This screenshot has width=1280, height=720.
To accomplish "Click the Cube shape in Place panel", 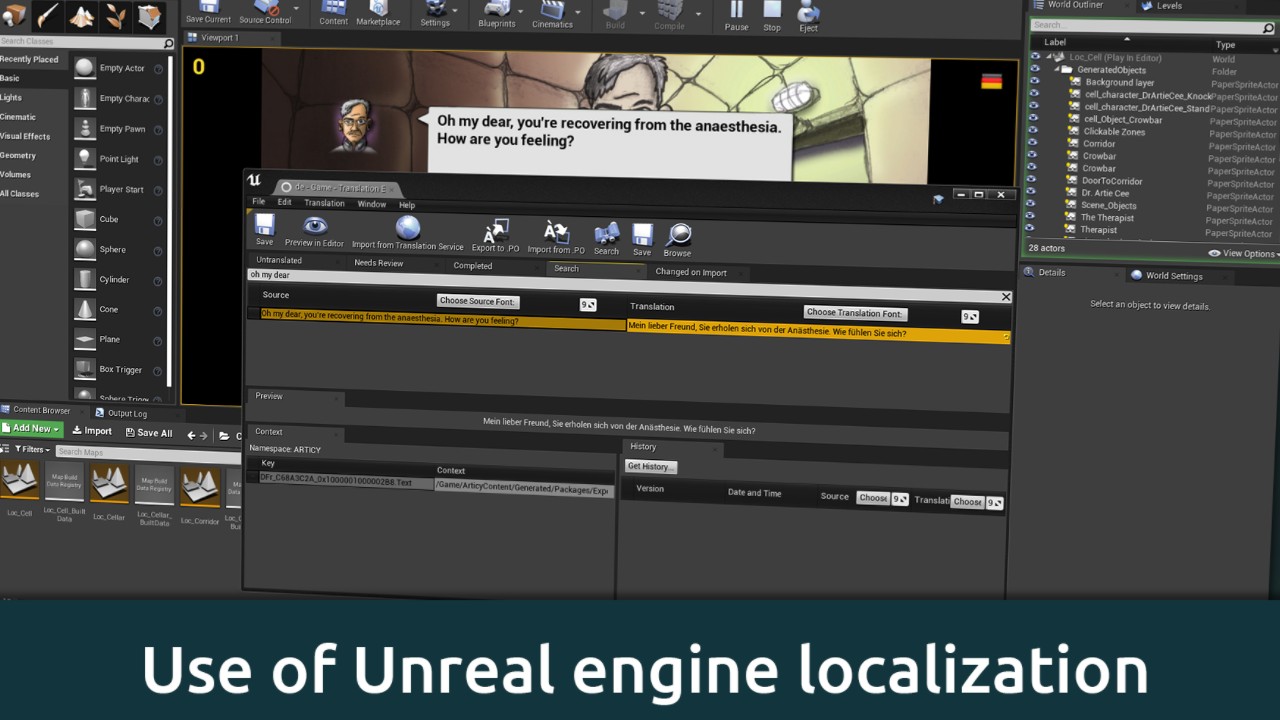I will coord(84,218).
